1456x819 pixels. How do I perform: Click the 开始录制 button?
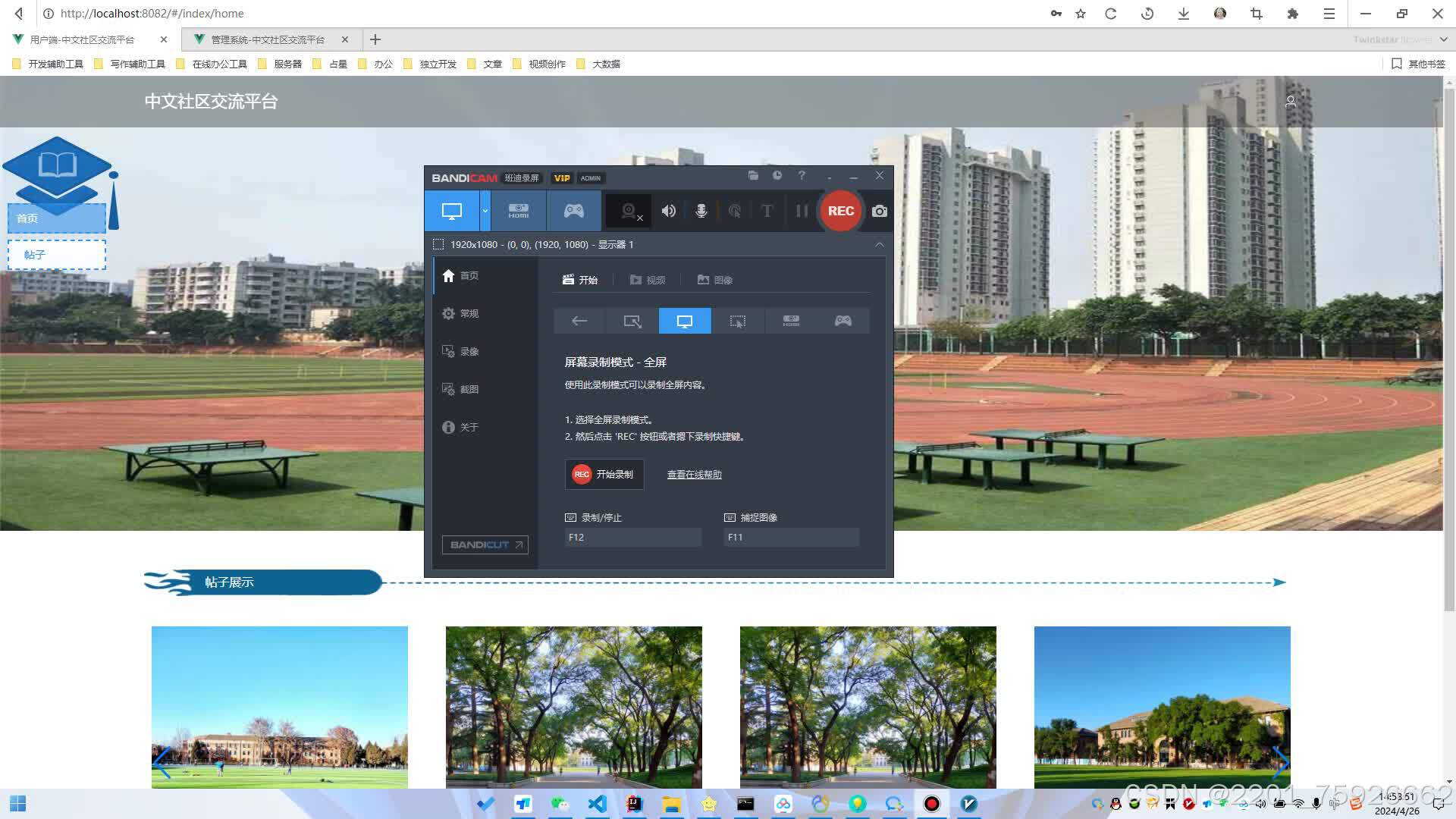tap(604, 474)
